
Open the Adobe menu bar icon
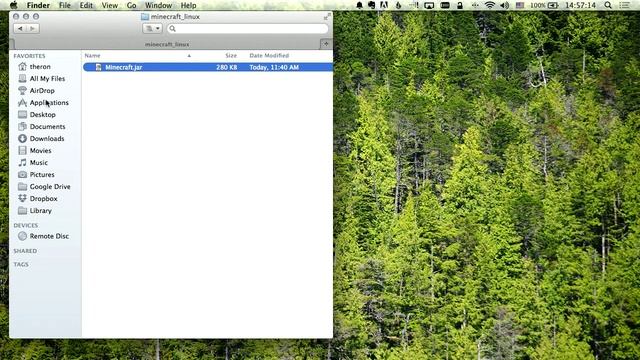[384, 5]
